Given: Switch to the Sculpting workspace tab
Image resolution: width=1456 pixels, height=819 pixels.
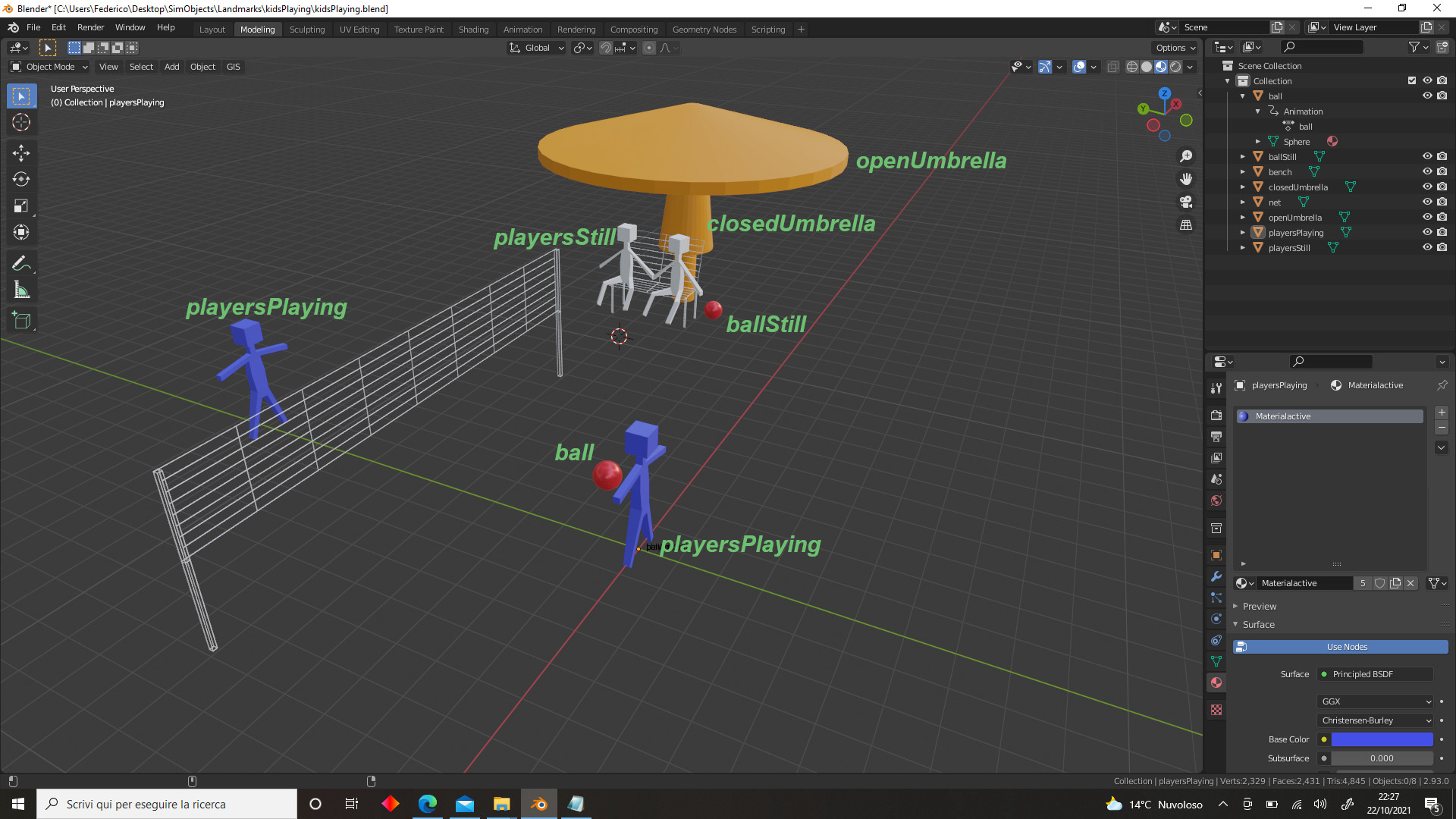Looking at the screenshot, I should pyautogui.click(x=306, y=30).
